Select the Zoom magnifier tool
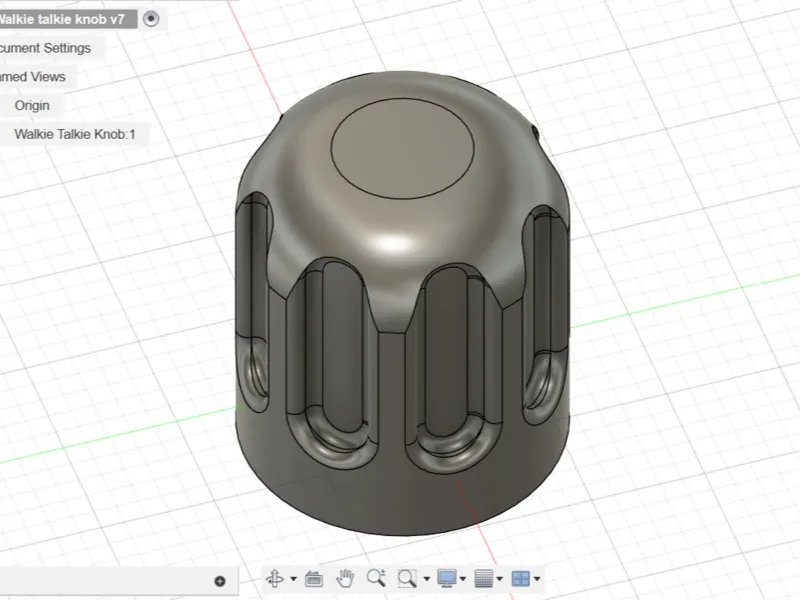The image size is (800, 600). coord(376,578)
